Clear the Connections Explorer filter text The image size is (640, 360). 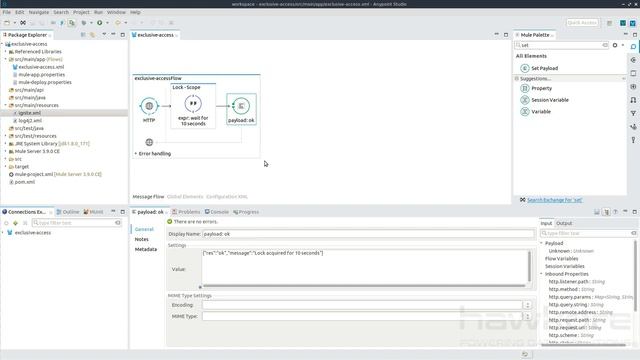click(118, 223)
